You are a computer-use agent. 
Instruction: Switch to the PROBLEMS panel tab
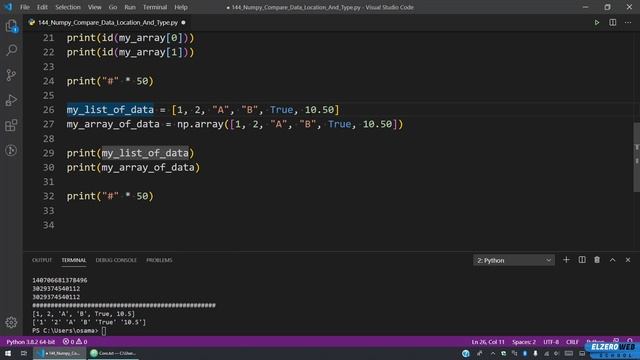coord(159,260)
